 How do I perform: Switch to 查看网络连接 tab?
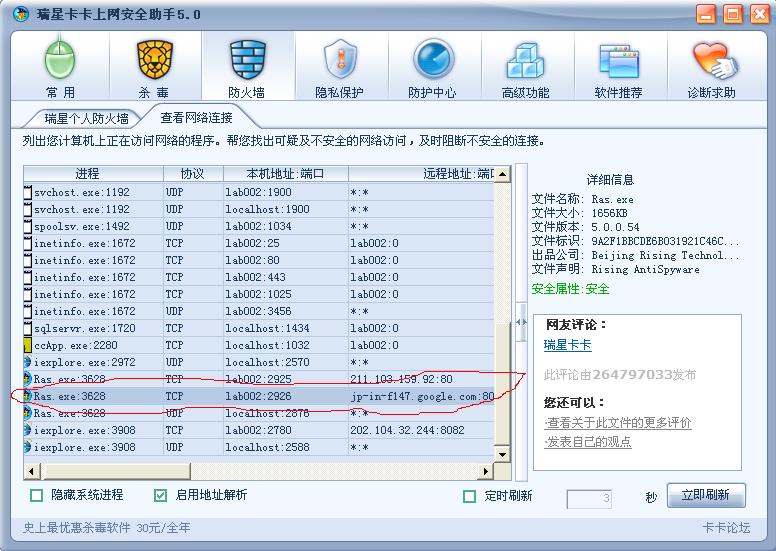point(196,118)
